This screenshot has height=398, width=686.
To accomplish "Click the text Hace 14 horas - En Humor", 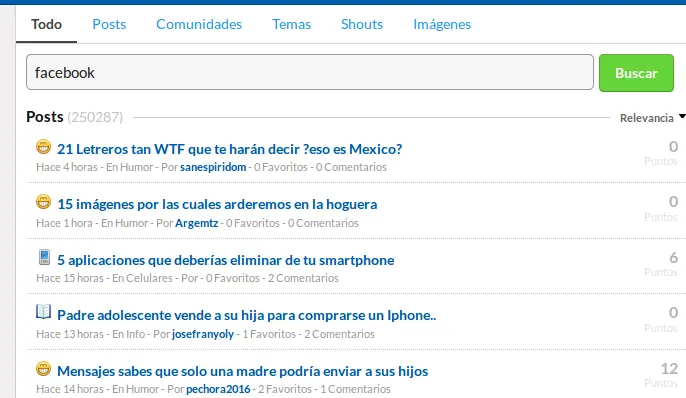I will click(x=98, y=389).
